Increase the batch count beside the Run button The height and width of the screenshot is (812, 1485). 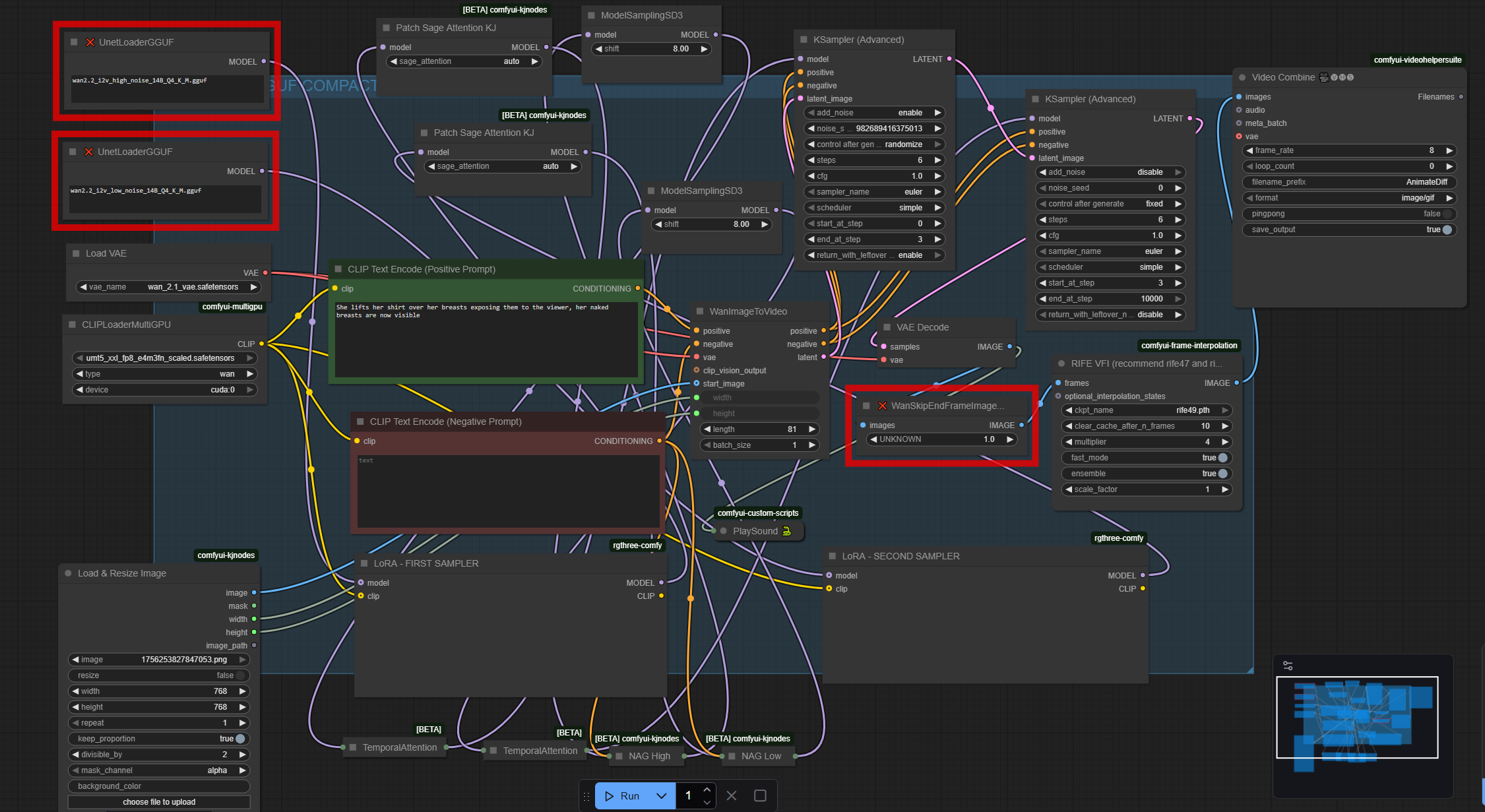[707, 790]
